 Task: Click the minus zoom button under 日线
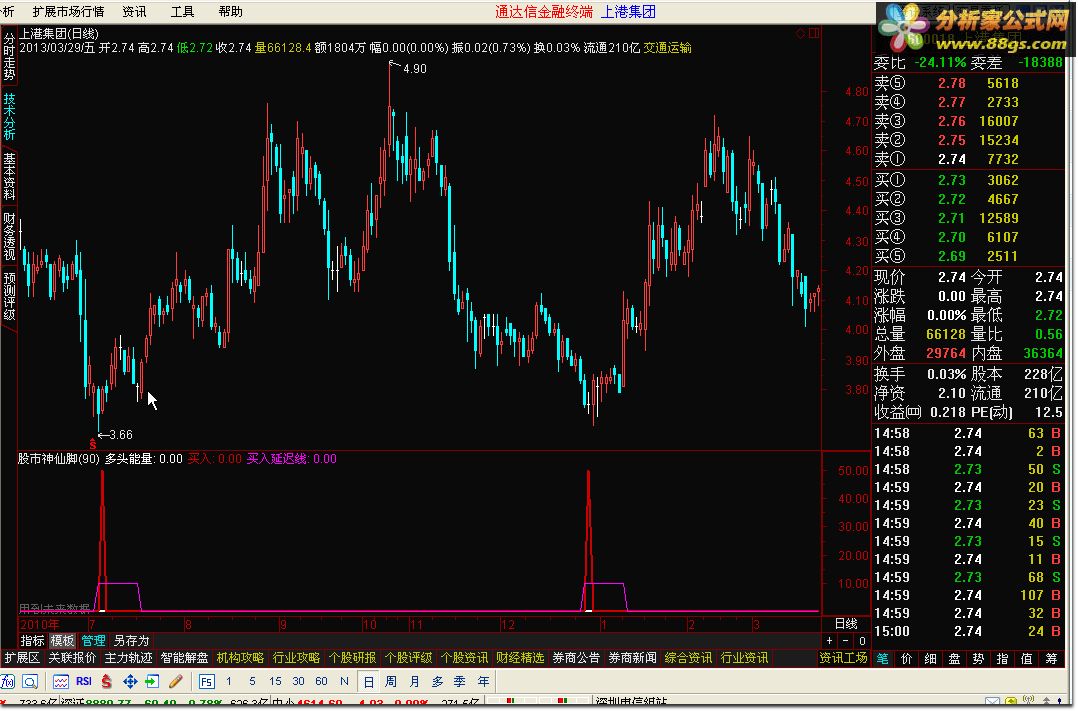click(846, 641)
